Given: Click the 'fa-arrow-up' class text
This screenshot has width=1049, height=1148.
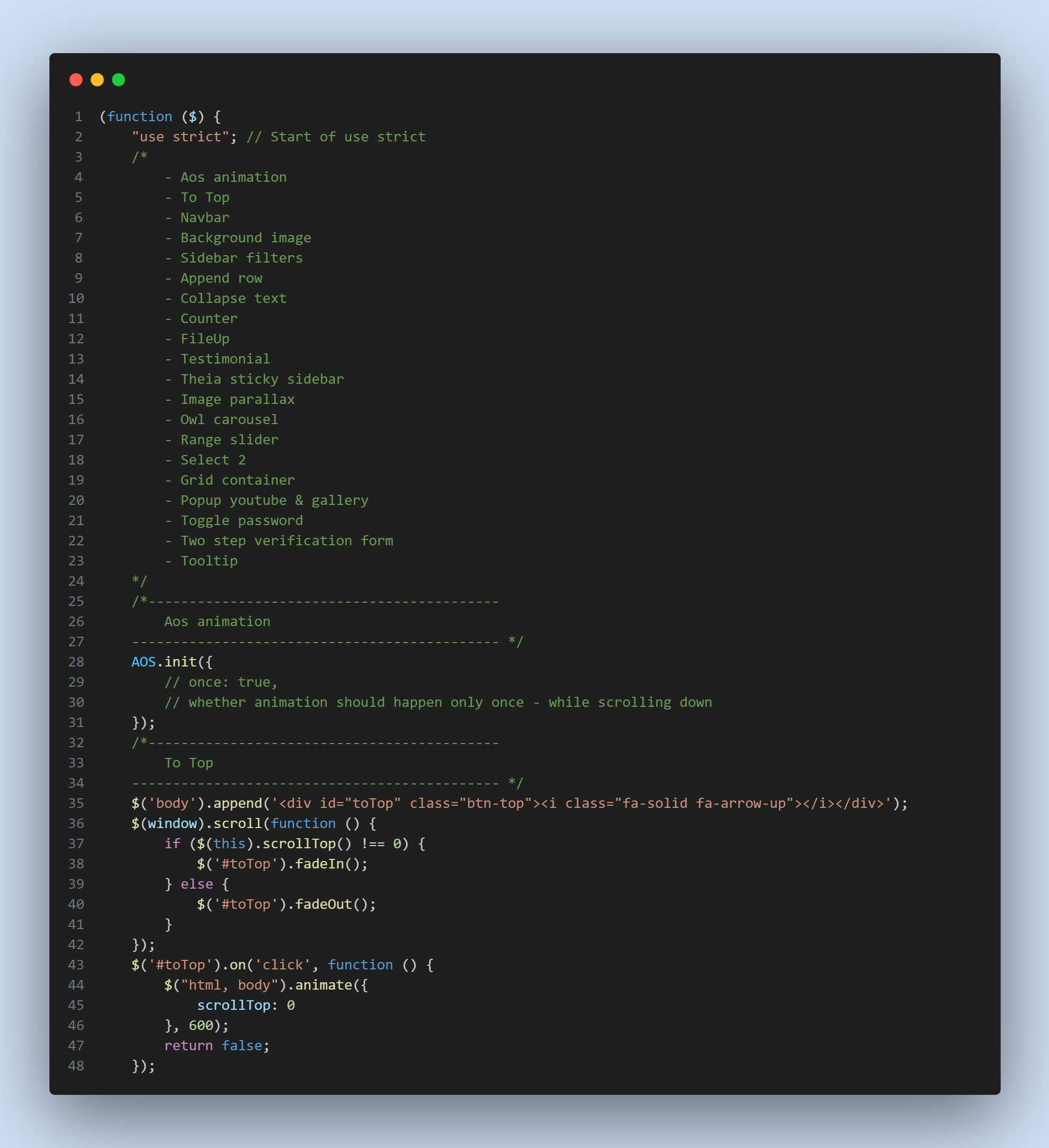Looking at the screenshot, I should tap(740, 803).
